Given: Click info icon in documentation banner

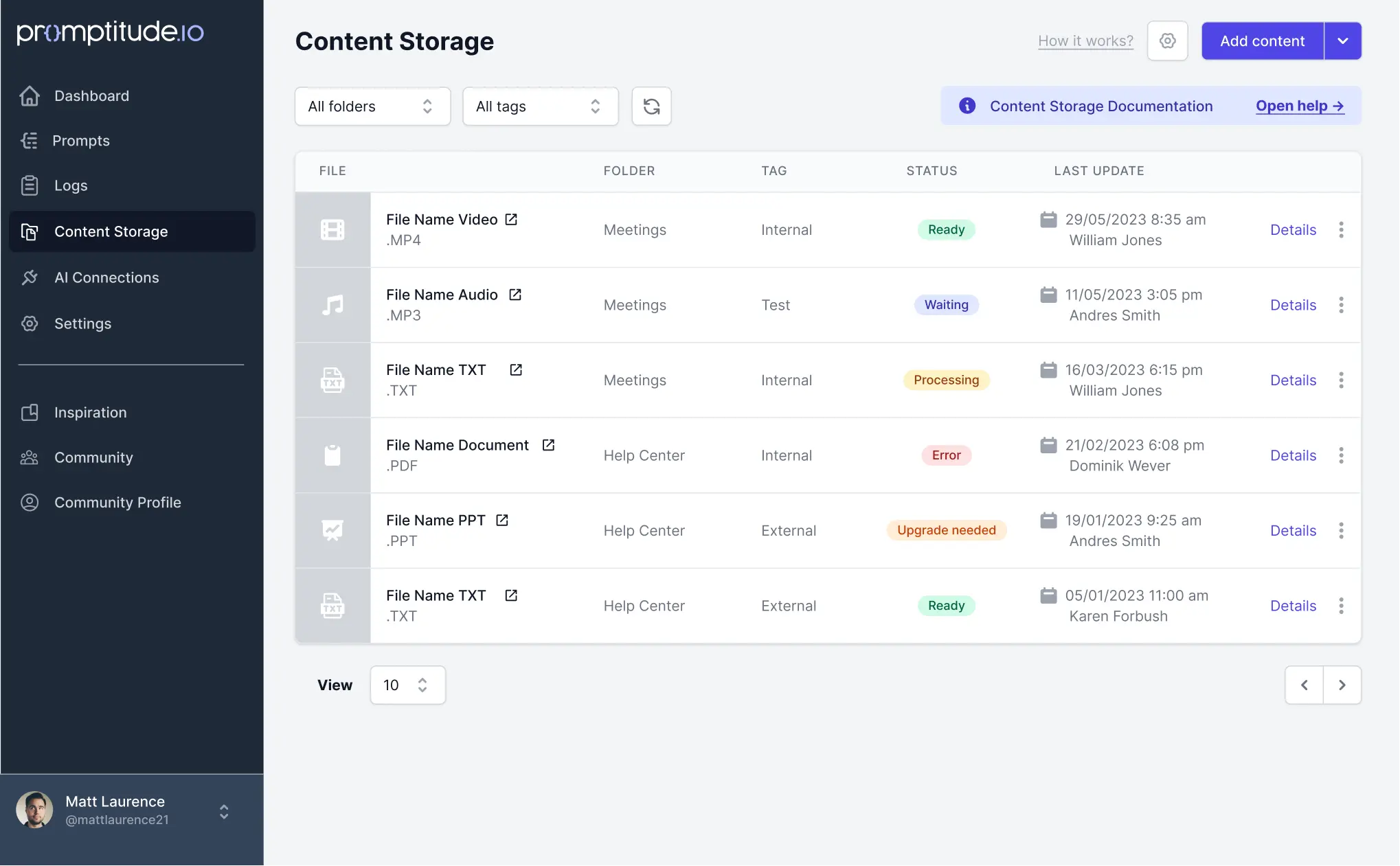Looking at the screenshot, I should [967, 106].
